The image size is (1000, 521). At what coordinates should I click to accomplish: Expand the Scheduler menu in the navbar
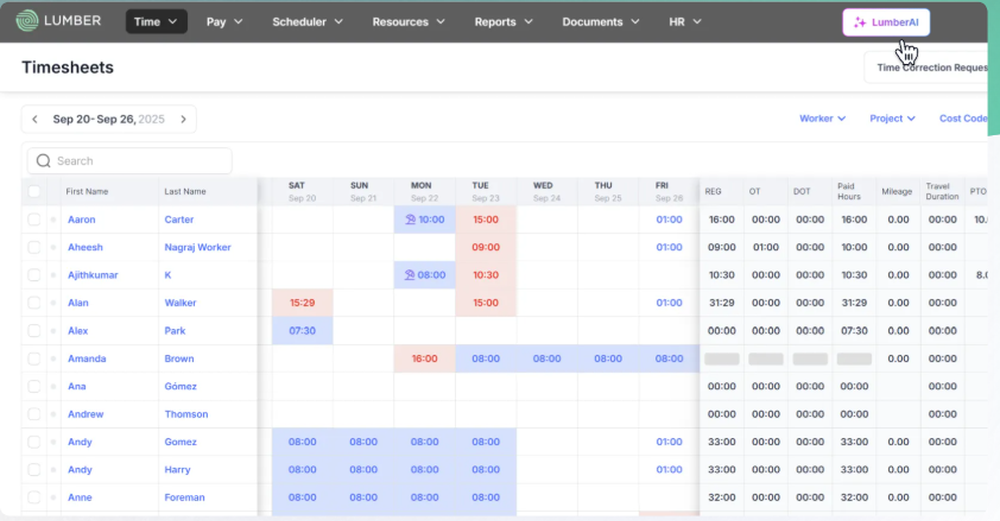tap(307, 21)
